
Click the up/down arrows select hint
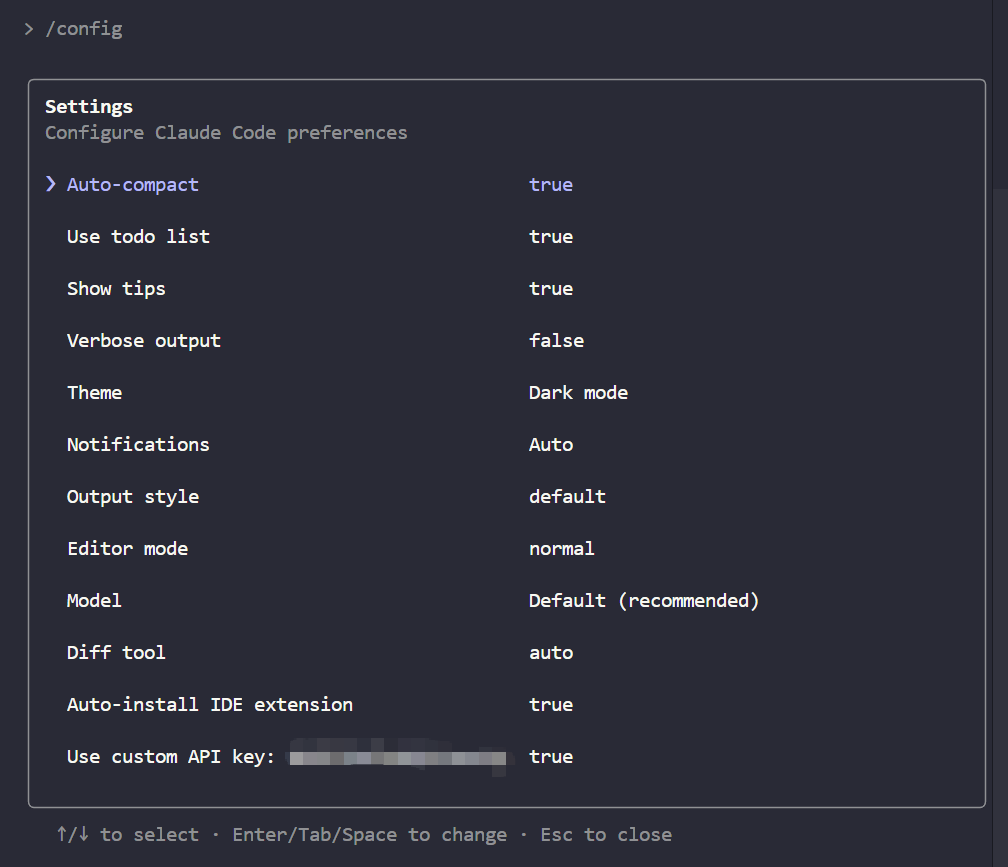coord(127,835)
